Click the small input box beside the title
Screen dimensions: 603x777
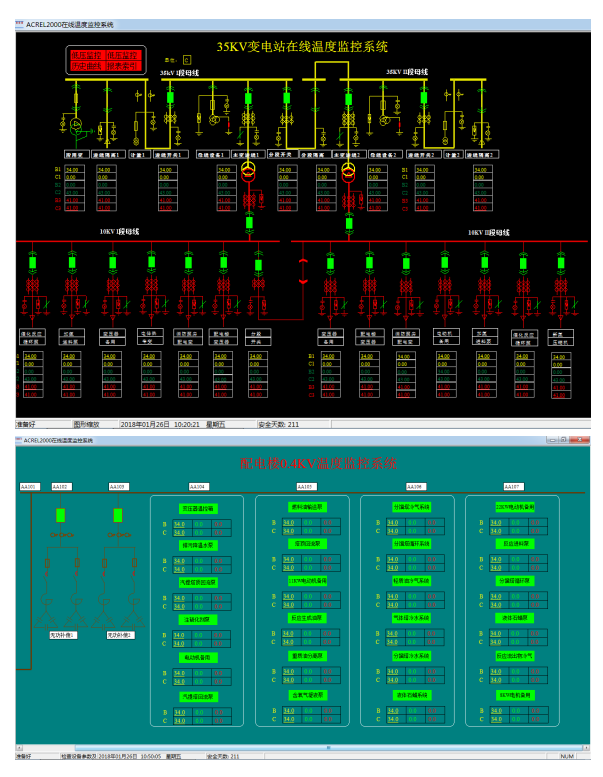point(185,60)
